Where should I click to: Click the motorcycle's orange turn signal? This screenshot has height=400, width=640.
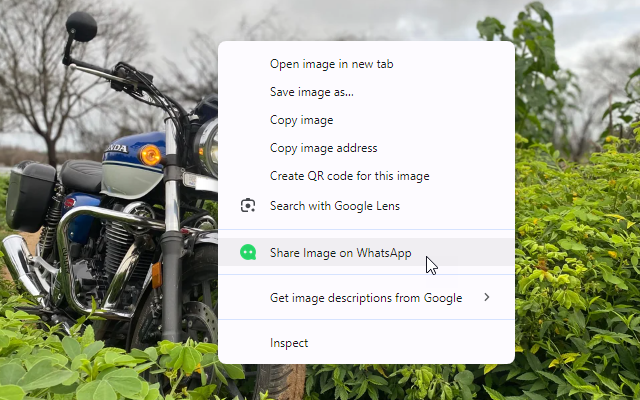[150, 155]
